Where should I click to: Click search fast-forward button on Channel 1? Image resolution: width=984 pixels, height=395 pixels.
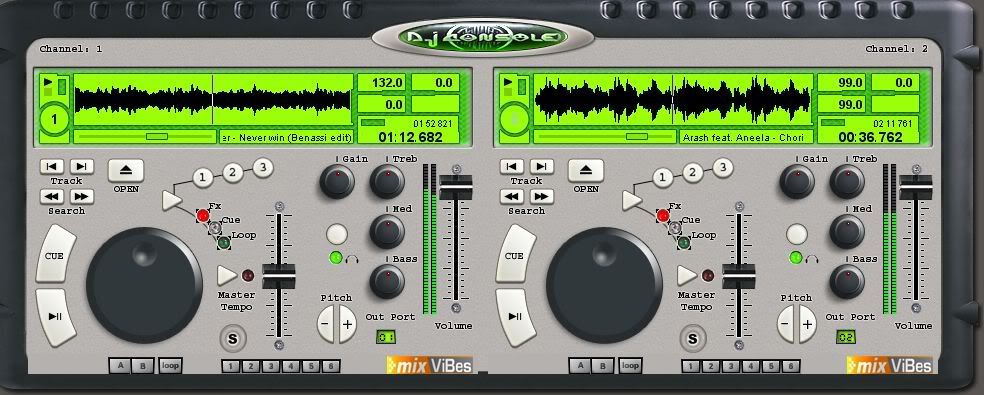[82, 197]
